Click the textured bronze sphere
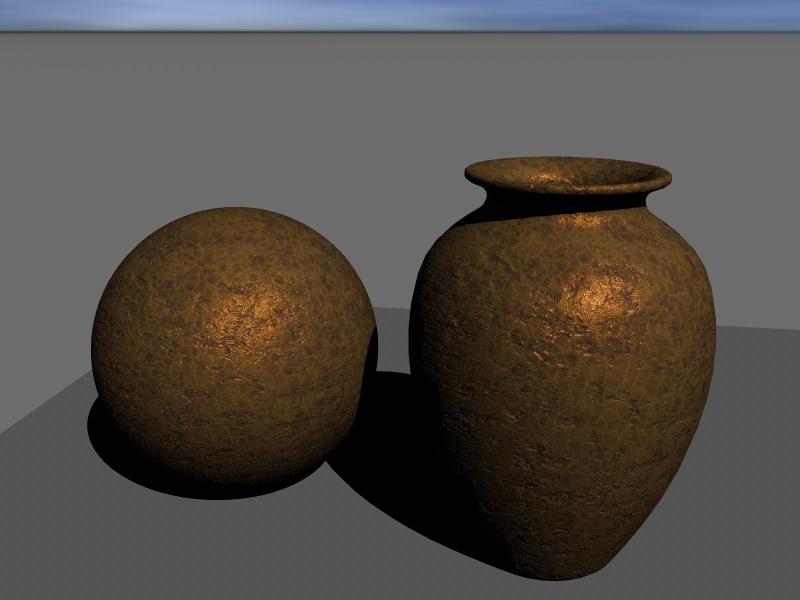This screenshot has width=800, height=600. pos(234,353)
